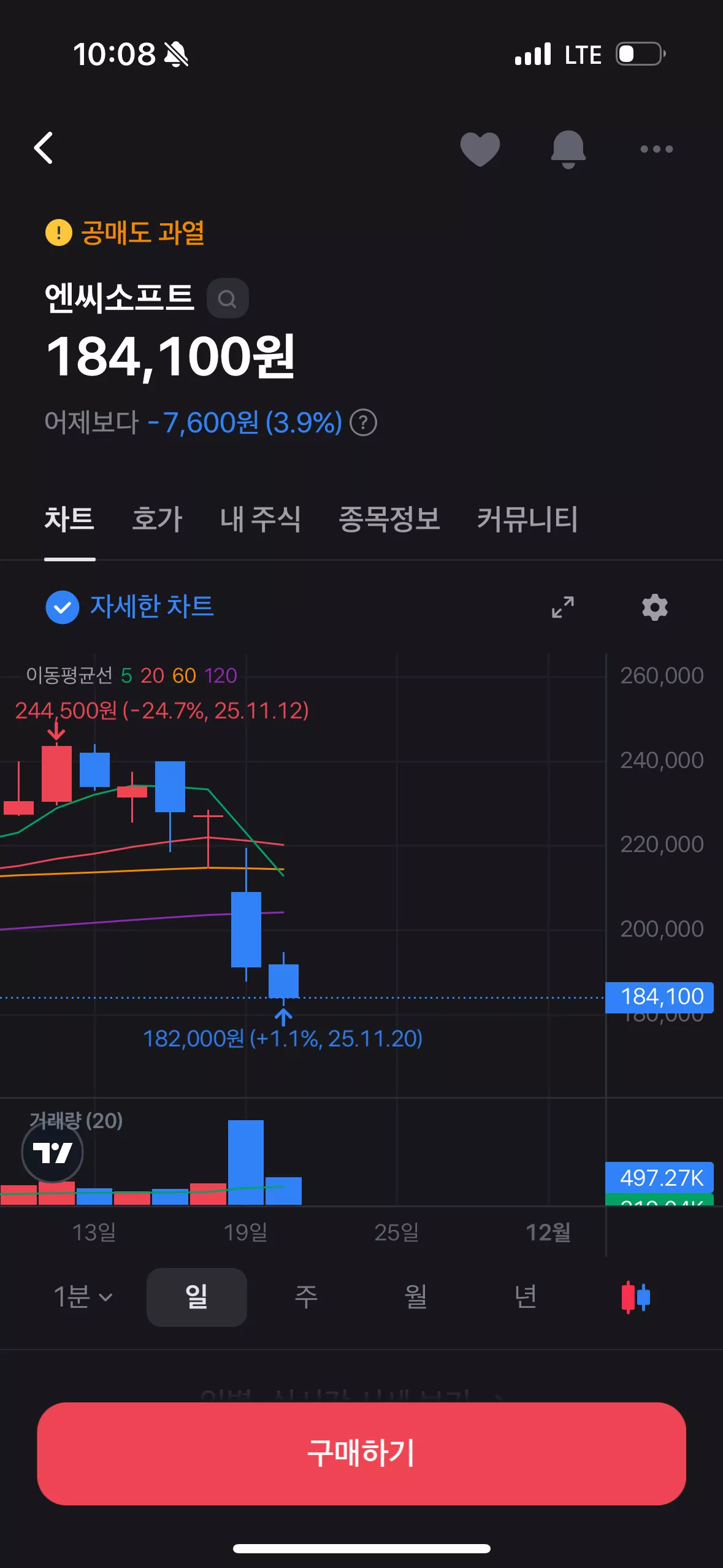Viewport: 723px width, 1568px height.
Task: Open price alert bell icon
Action: click(568, 149)
